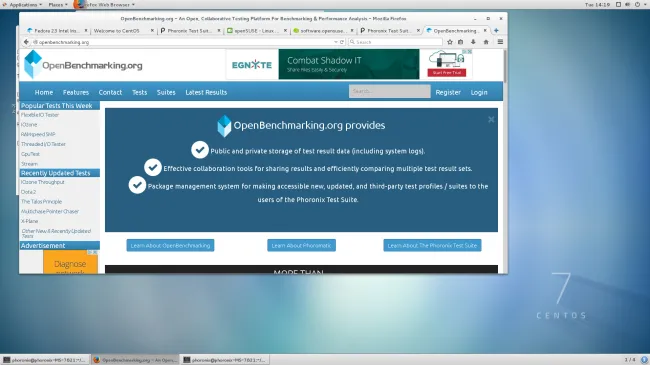
Task: Open a new tab with plus icon
Action: pyautogui.click(x=496, y=30)
